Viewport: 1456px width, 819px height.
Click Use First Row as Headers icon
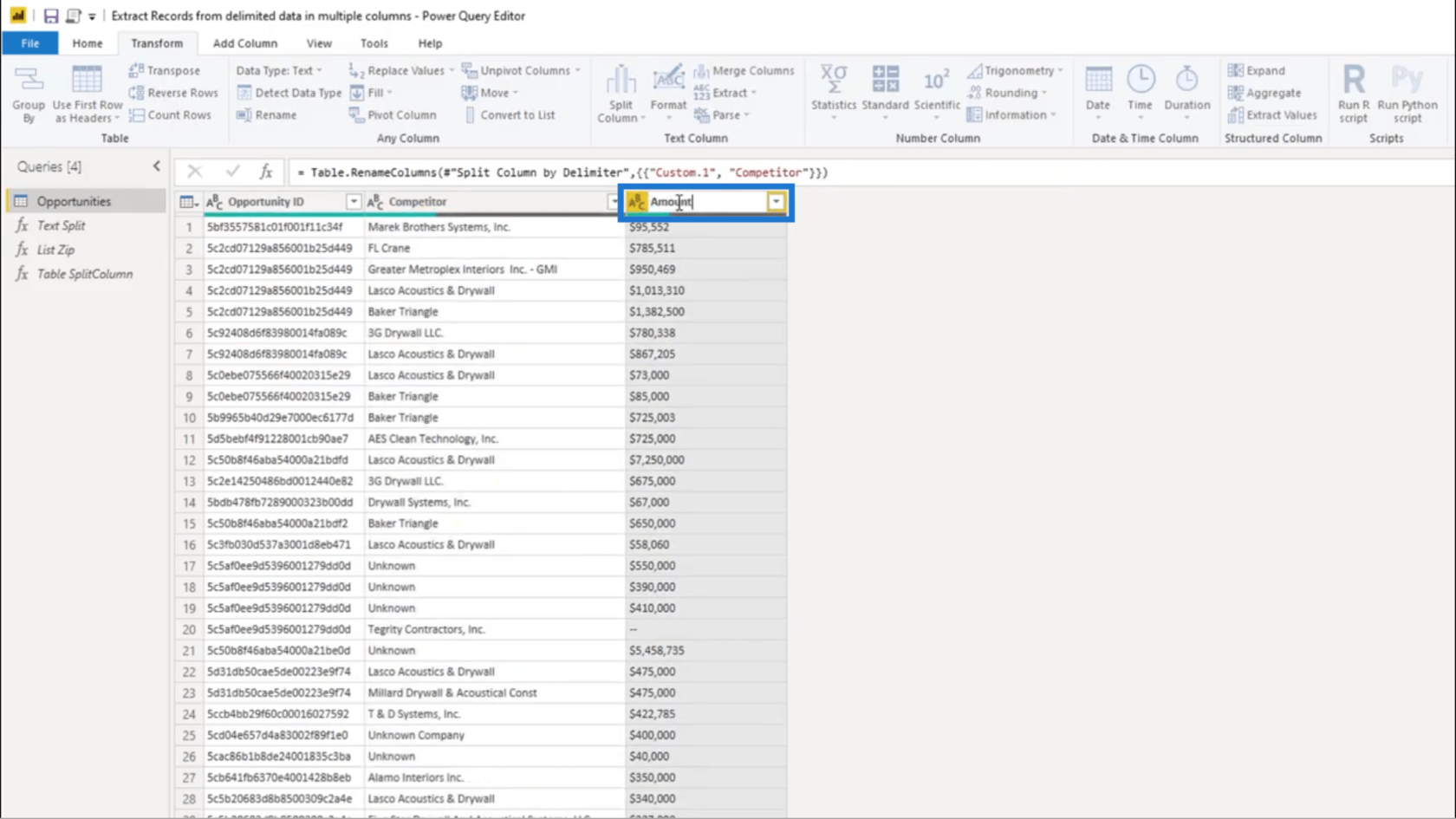[x=87, y=94]
